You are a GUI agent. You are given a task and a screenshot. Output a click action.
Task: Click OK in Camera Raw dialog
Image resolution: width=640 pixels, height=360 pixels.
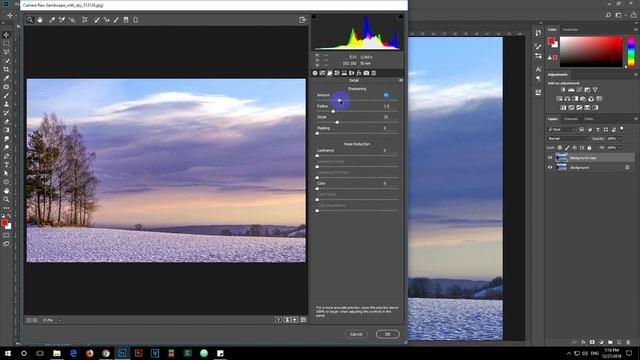(x=387, y=334)
